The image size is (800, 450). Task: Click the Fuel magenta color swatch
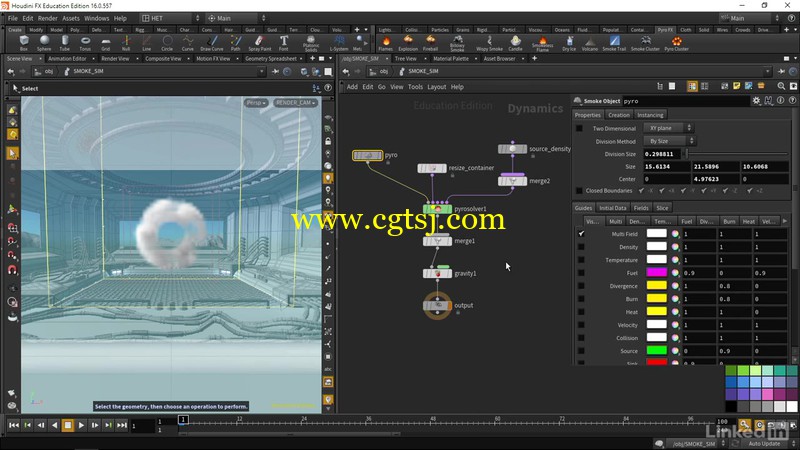point(657,272)
